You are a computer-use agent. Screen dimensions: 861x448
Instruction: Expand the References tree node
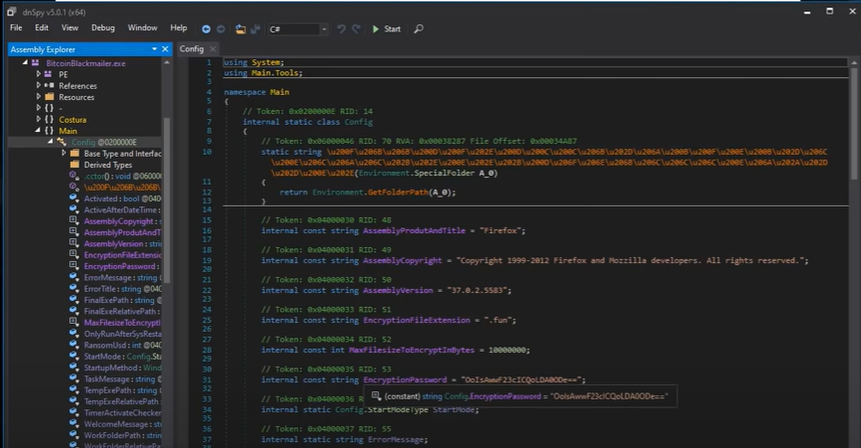(38, 86)
